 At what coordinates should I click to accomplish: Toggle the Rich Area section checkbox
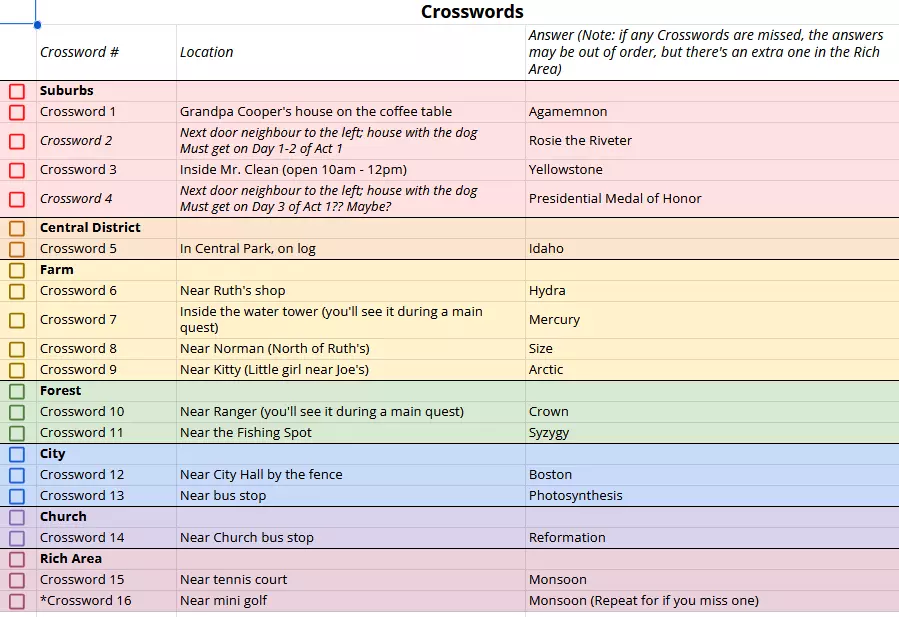(17, 559)
